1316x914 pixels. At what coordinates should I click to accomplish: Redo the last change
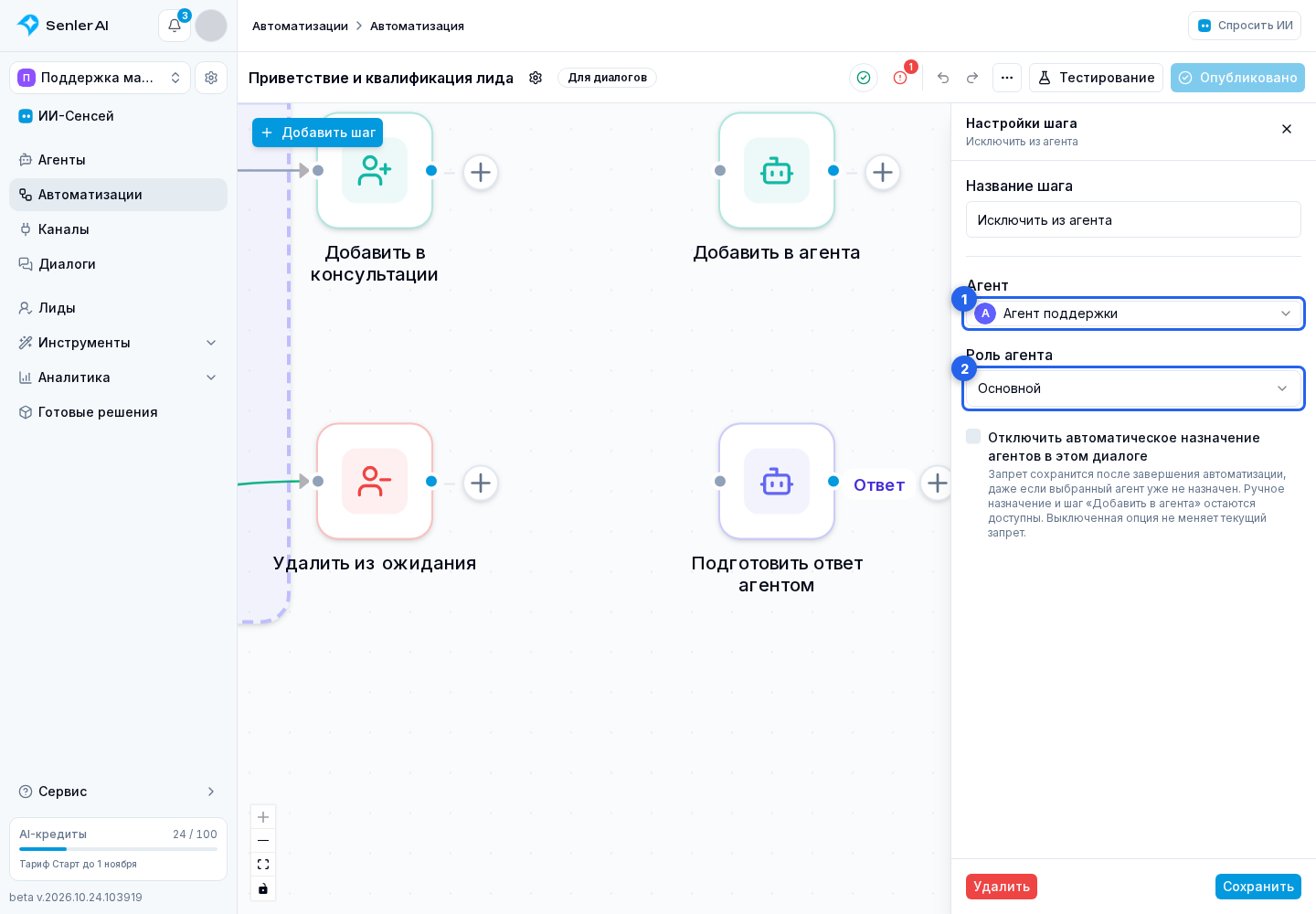[x=972, y=78]
